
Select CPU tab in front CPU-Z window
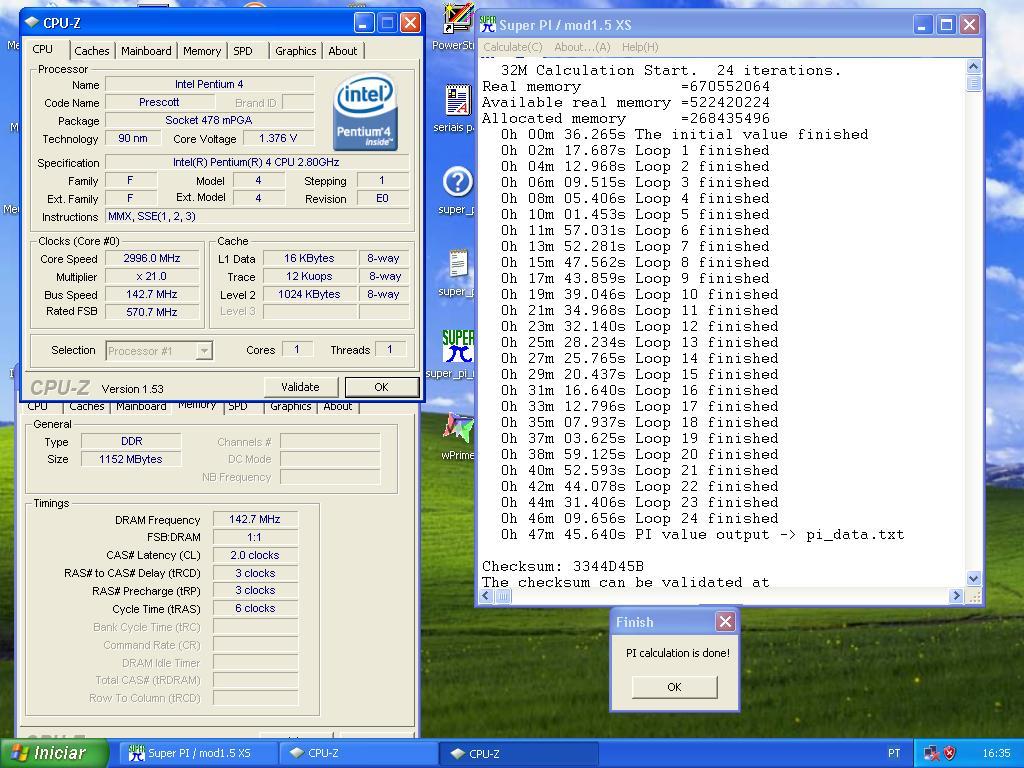(42, 50)
